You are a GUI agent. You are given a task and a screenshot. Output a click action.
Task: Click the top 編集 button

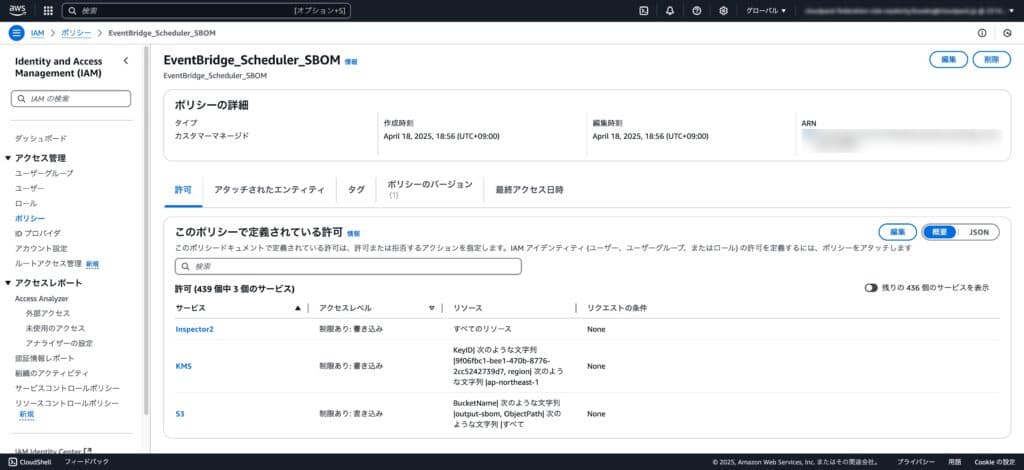click(948, 59)
